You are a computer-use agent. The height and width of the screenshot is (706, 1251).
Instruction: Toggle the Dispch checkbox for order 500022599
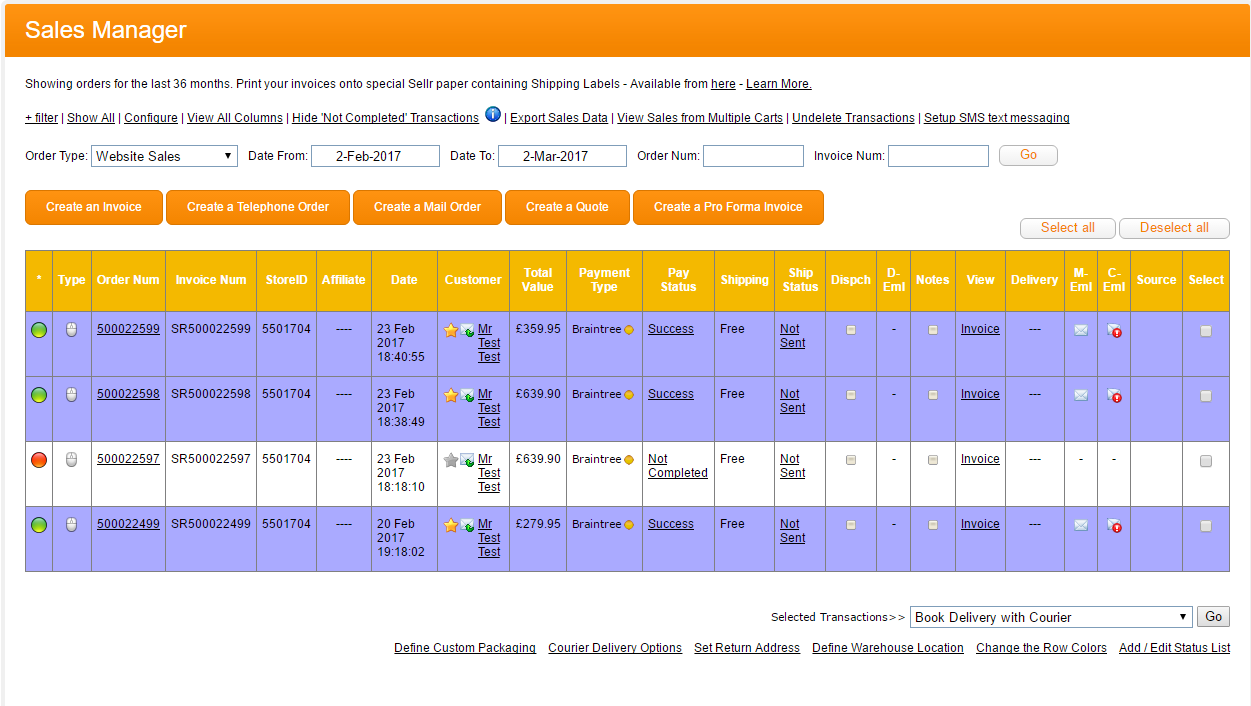pos(851,330)
